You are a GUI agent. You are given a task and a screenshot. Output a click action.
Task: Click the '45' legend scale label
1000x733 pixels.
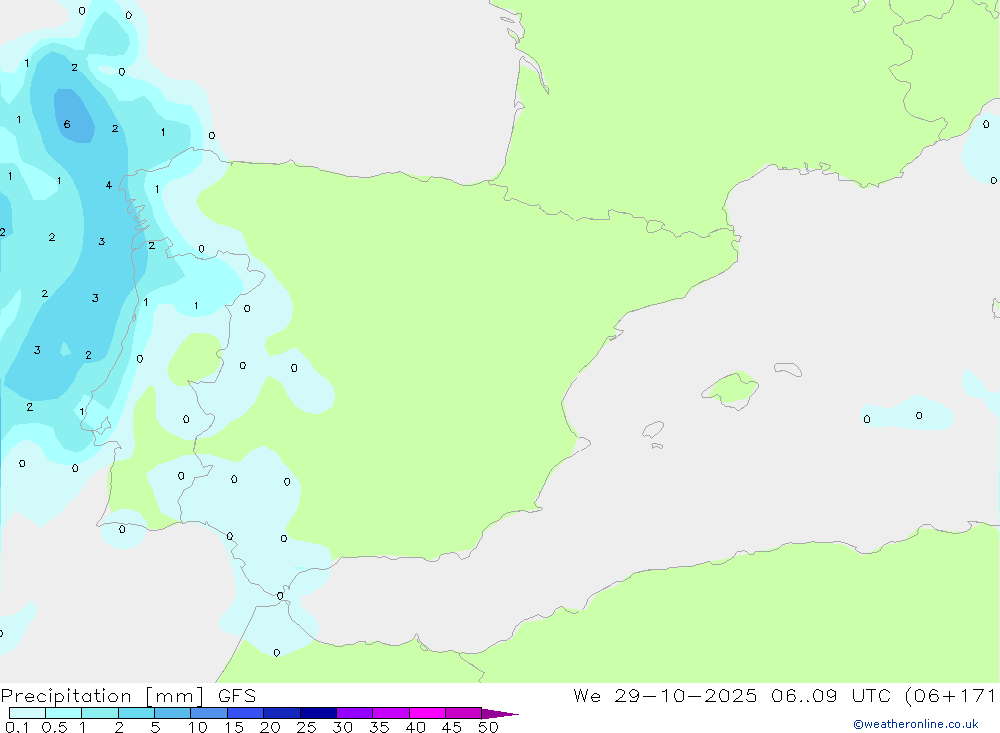click(x=452, y=727)
